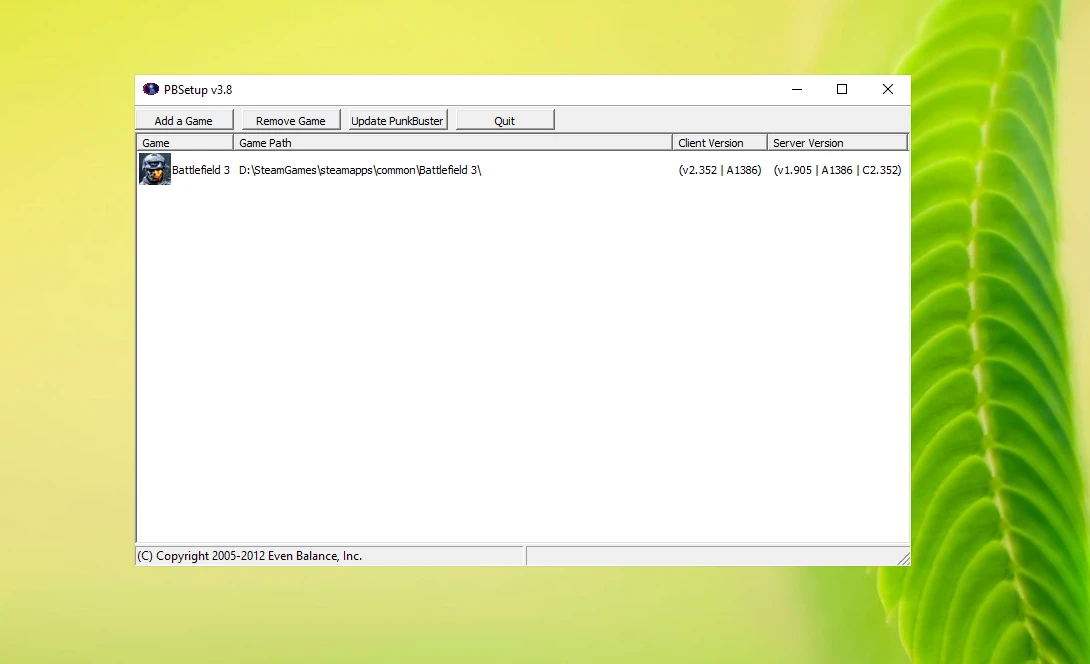Click the Server Version column header
Screen dimensions: 1090x664
(x=838, y=143)
